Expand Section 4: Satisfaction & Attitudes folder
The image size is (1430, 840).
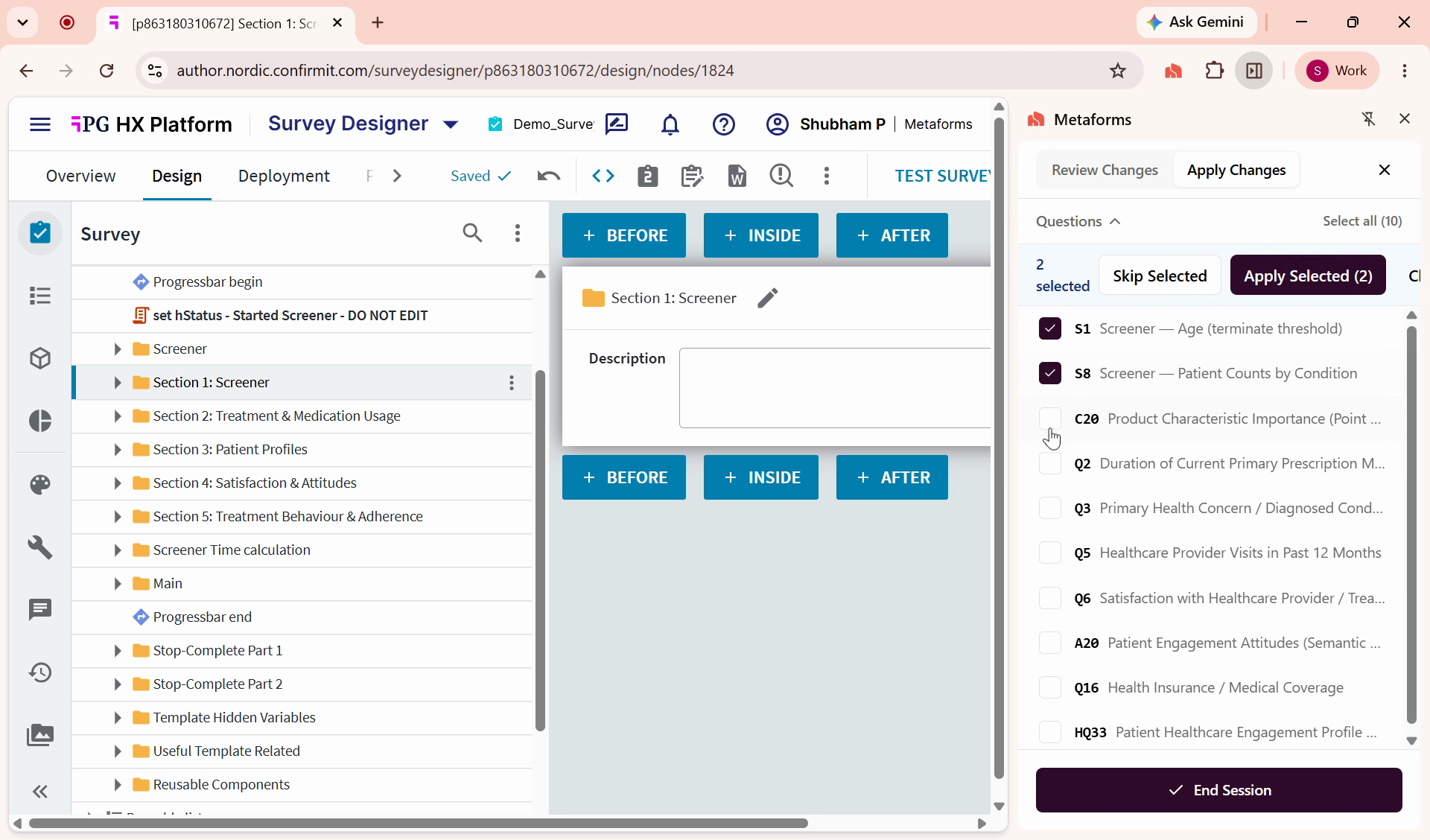117,483
